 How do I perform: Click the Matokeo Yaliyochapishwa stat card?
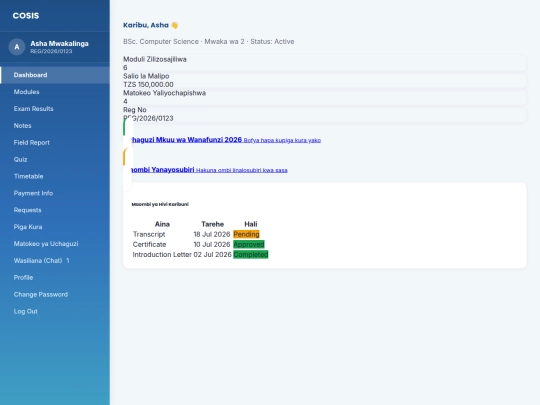click(x=324, y=97)
